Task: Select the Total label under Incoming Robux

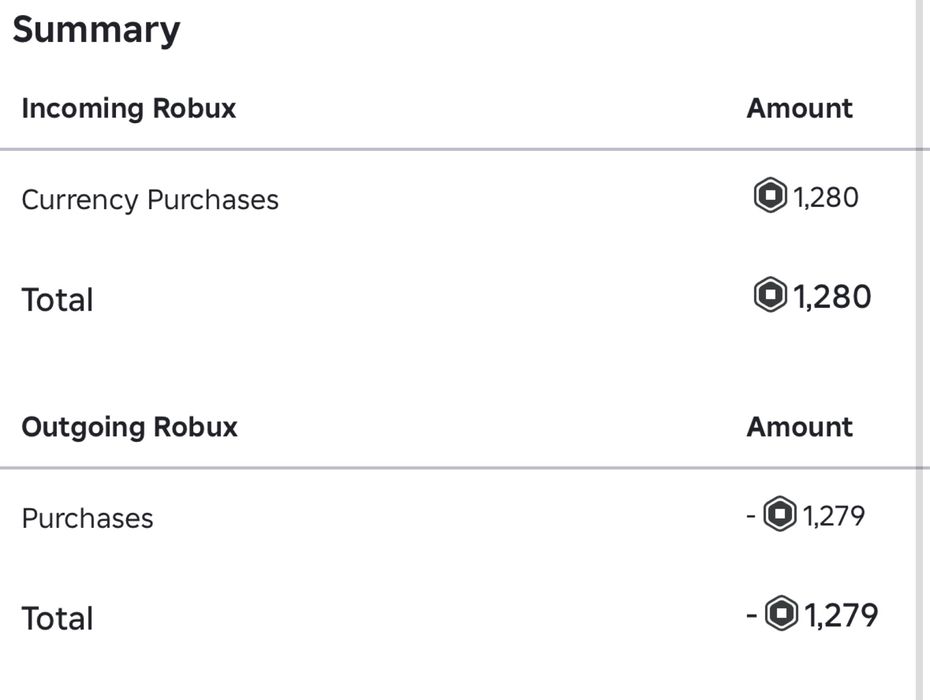Action: pyautogui.click(x=57, y=300)
